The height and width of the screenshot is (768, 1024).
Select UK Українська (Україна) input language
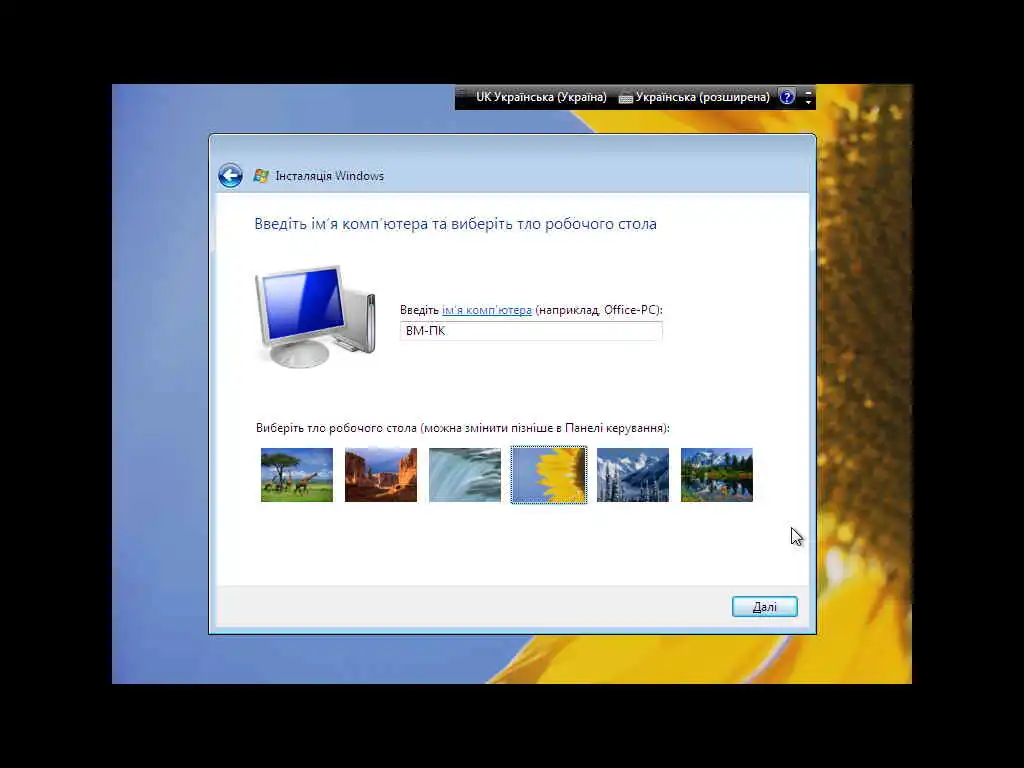(x=541, y=97)
